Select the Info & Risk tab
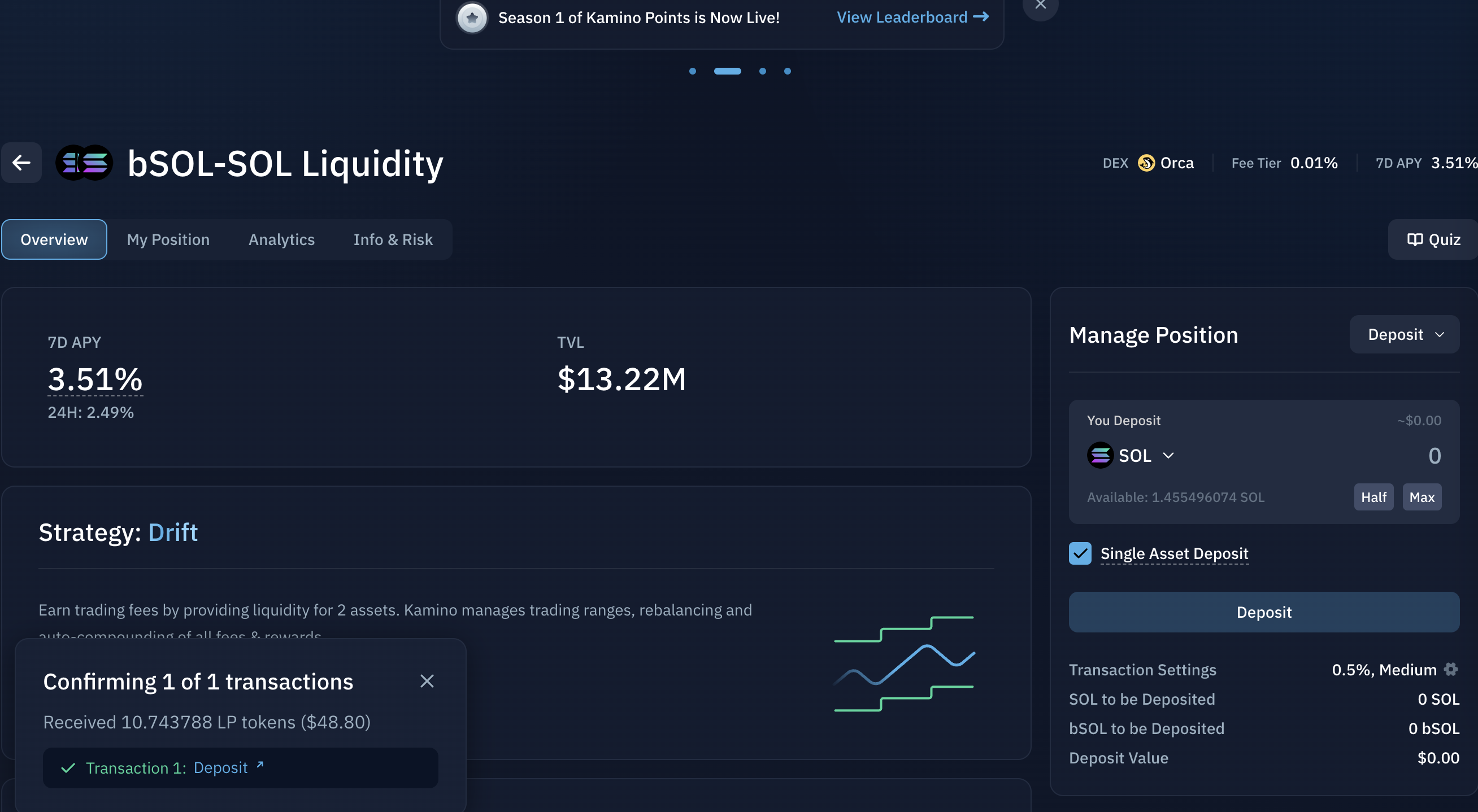Screen dimensions: 1478x812 pos(393,239)
